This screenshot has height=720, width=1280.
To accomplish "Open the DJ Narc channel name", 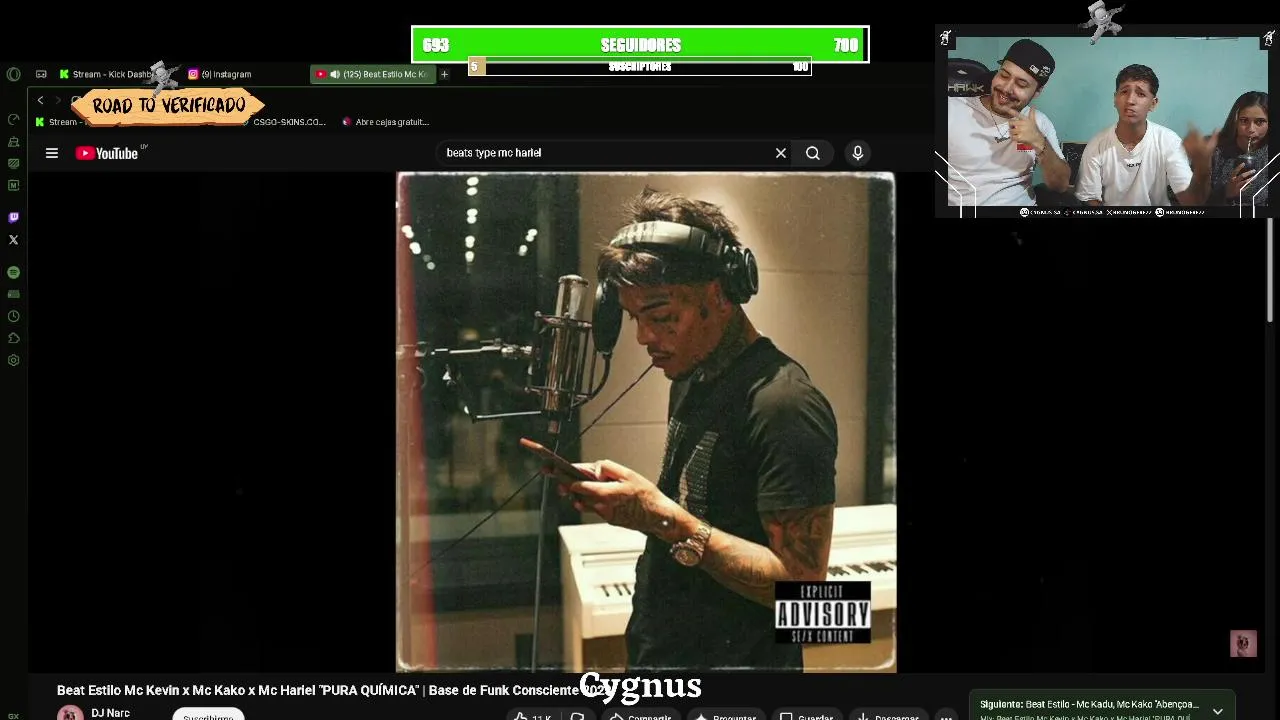I will [x=110, y=713].
